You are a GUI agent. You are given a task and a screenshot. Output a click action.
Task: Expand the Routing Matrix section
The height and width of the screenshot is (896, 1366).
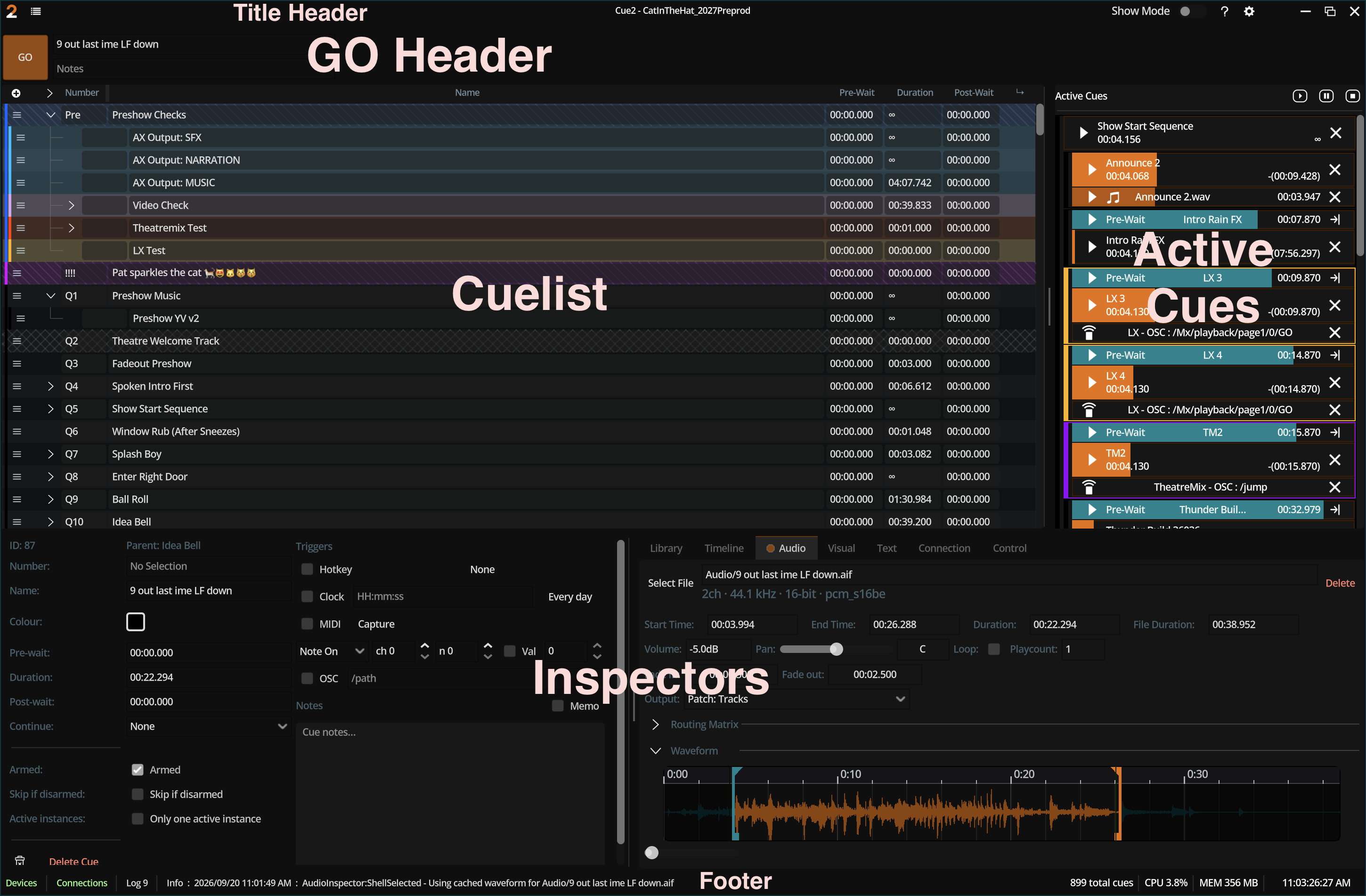click(656, 725)
